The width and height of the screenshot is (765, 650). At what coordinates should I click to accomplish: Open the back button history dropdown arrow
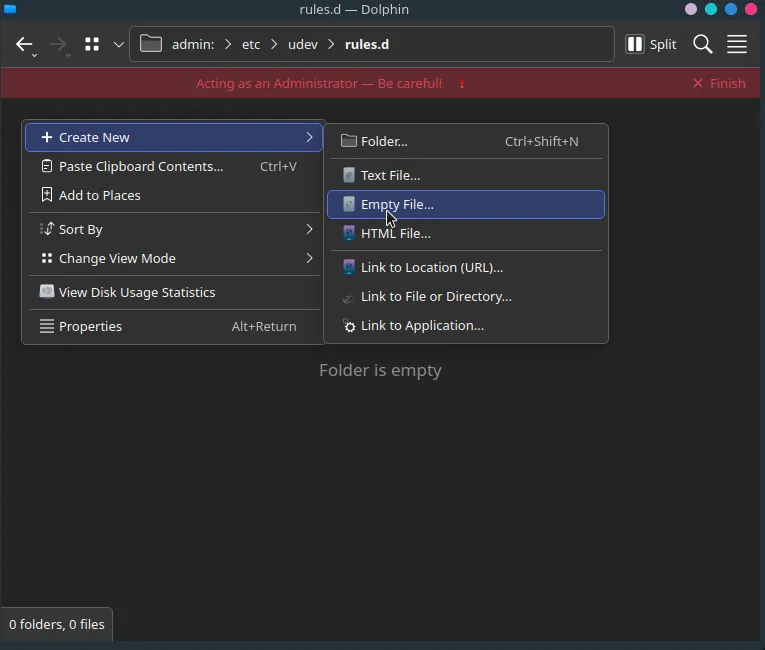click(34, 56)
